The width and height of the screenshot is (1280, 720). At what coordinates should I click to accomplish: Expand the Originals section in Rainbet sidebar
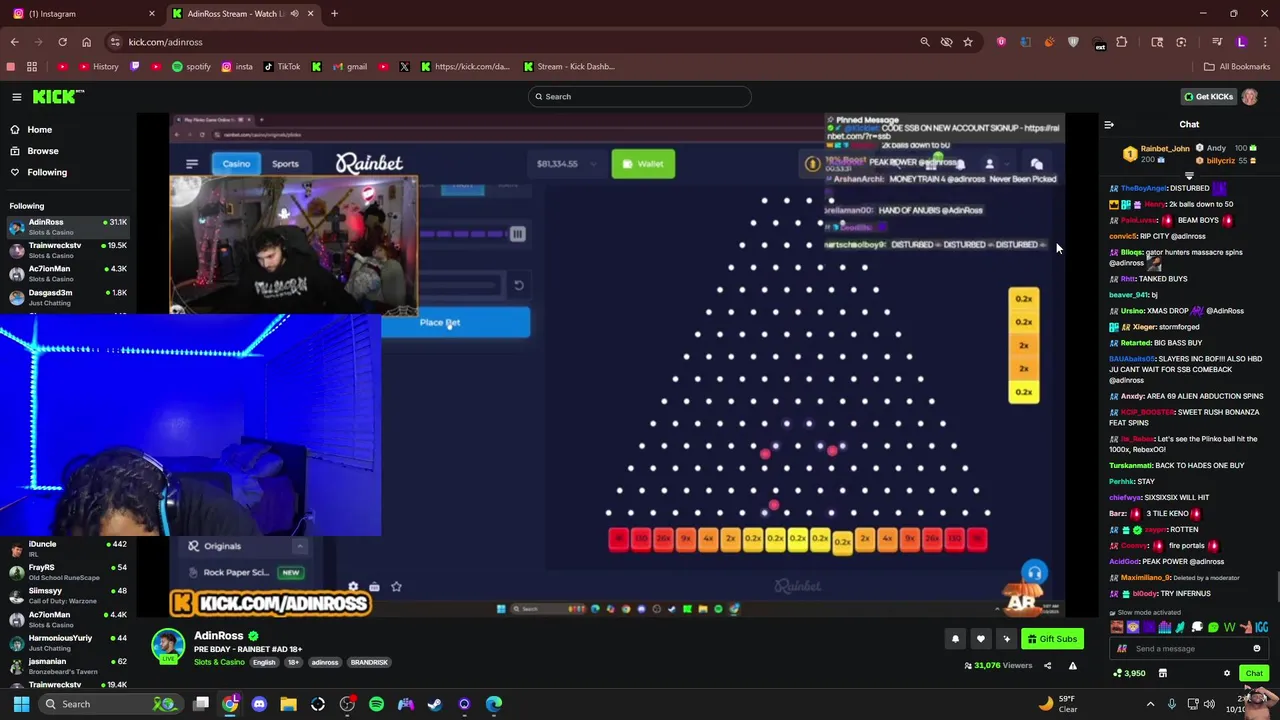click(300, 546)
